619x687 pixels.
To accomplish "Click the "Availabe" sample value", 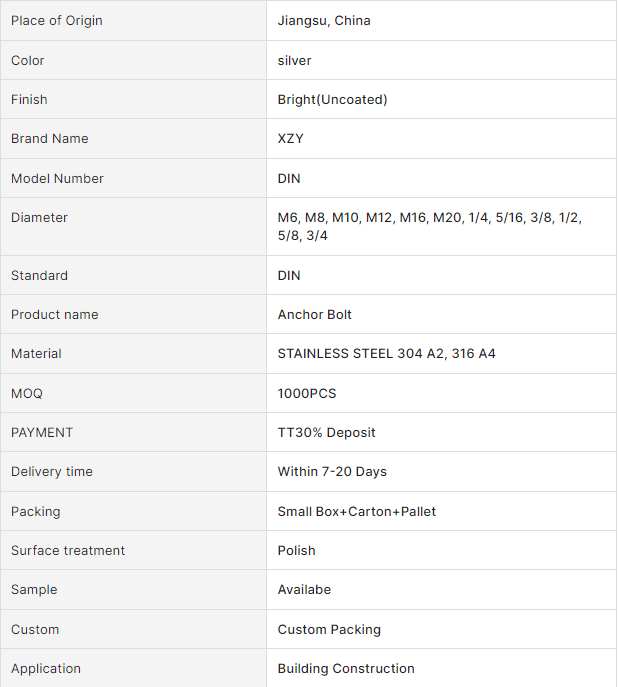I will tap(304, 590).
